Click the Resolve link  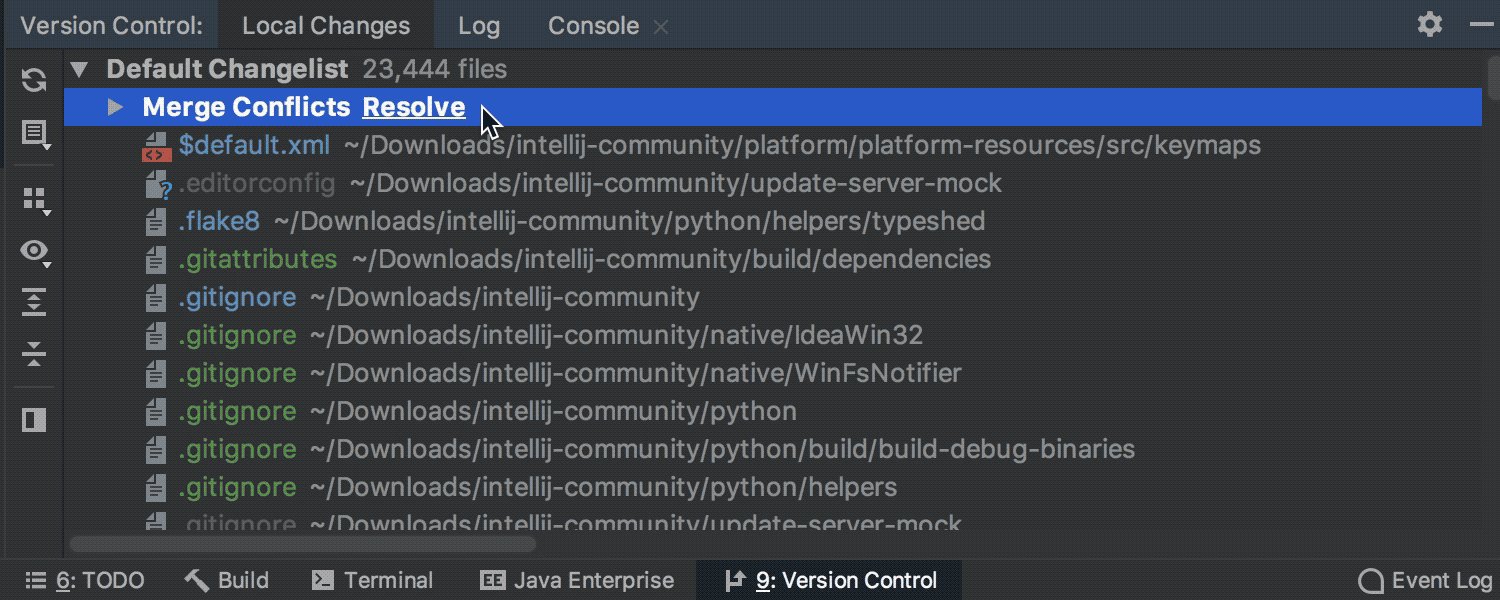tap(414, 107)
